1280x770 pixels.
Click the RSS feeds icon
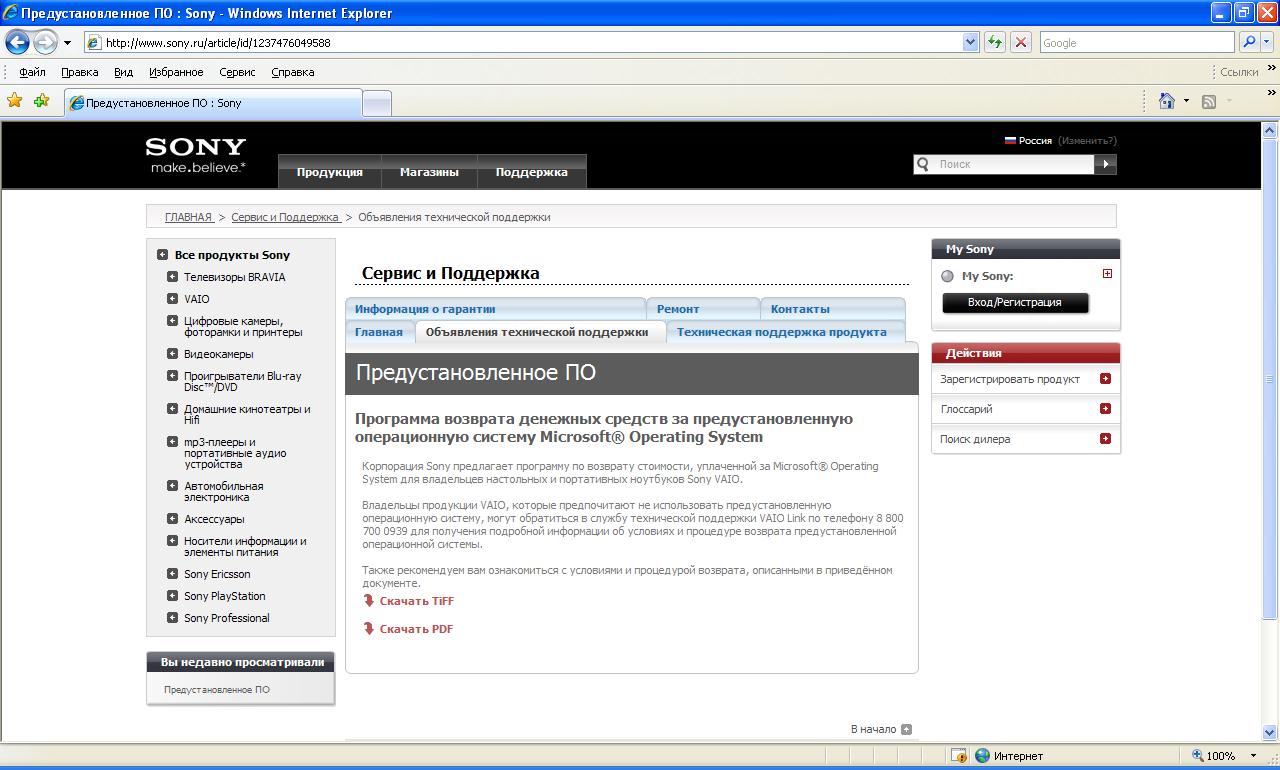click(1209, 101)
